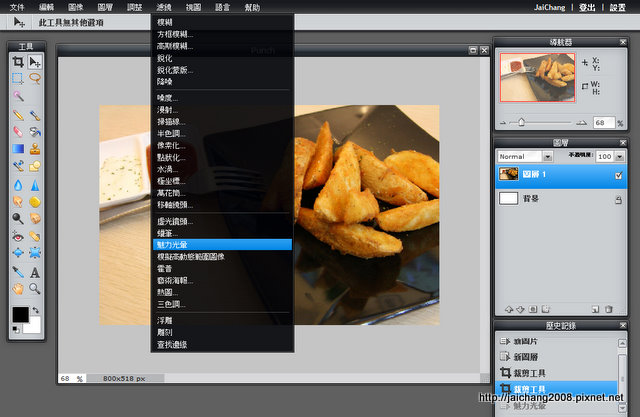
Task: Choose 高斯模糊 from the filter menu
Action: [222, 46]
